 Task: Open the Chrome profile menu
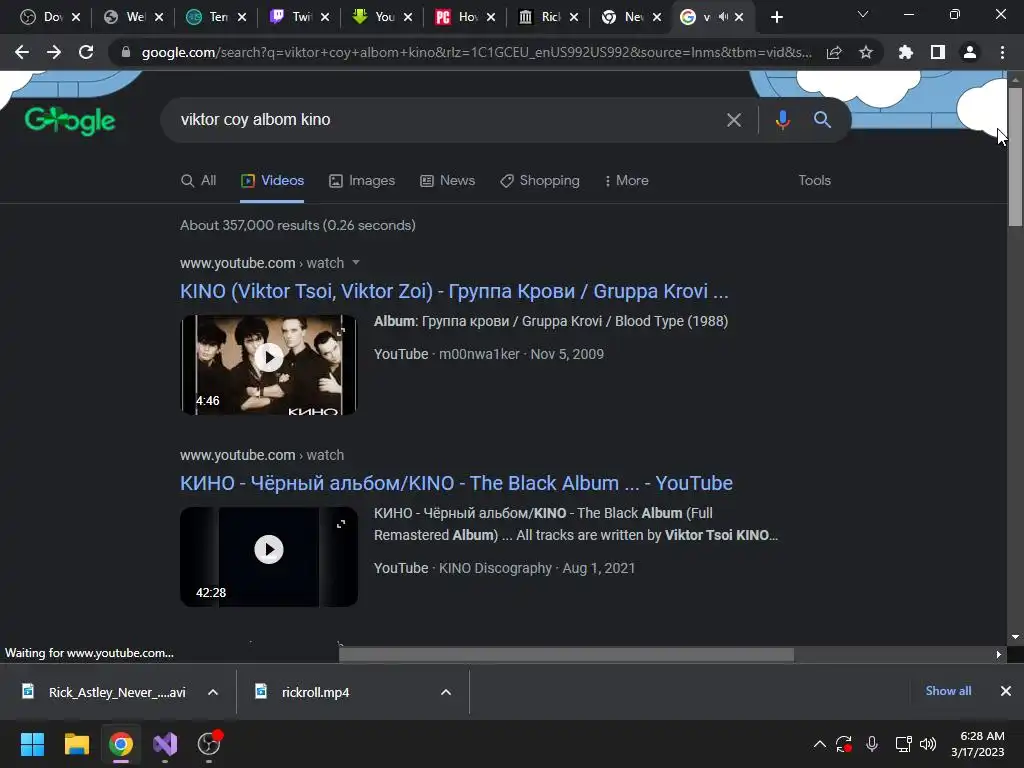coord(970,52)
